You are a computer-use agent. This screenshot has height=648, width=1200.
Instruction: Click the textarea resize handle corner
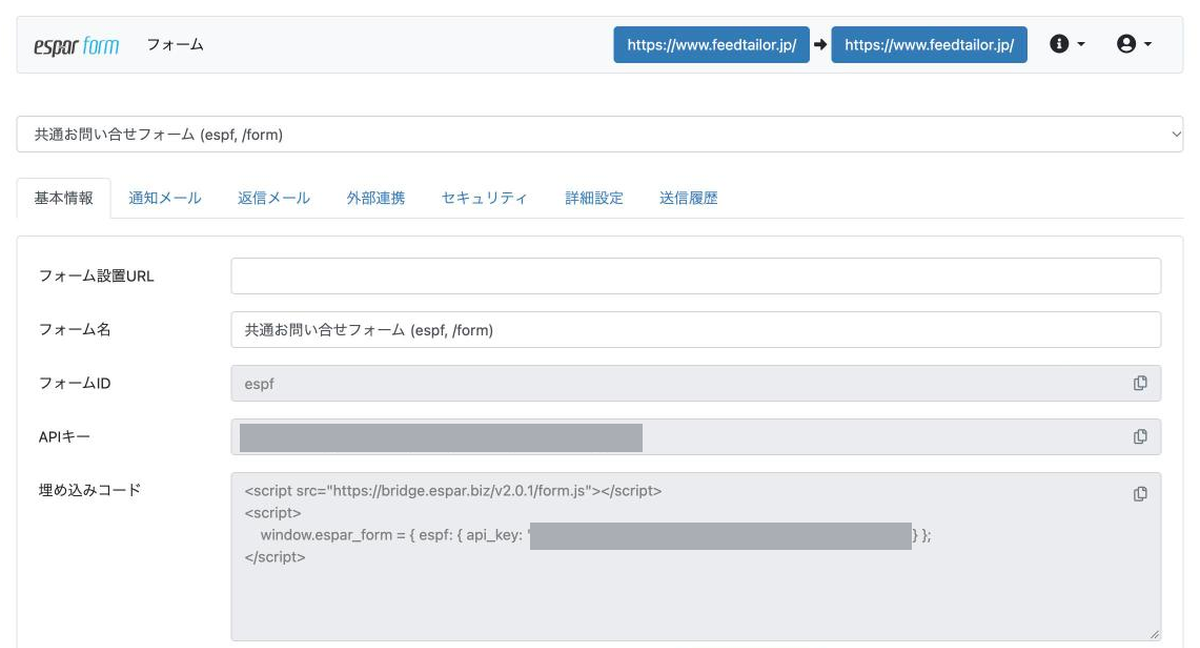pyautogui.click(x=1155, y=634)
